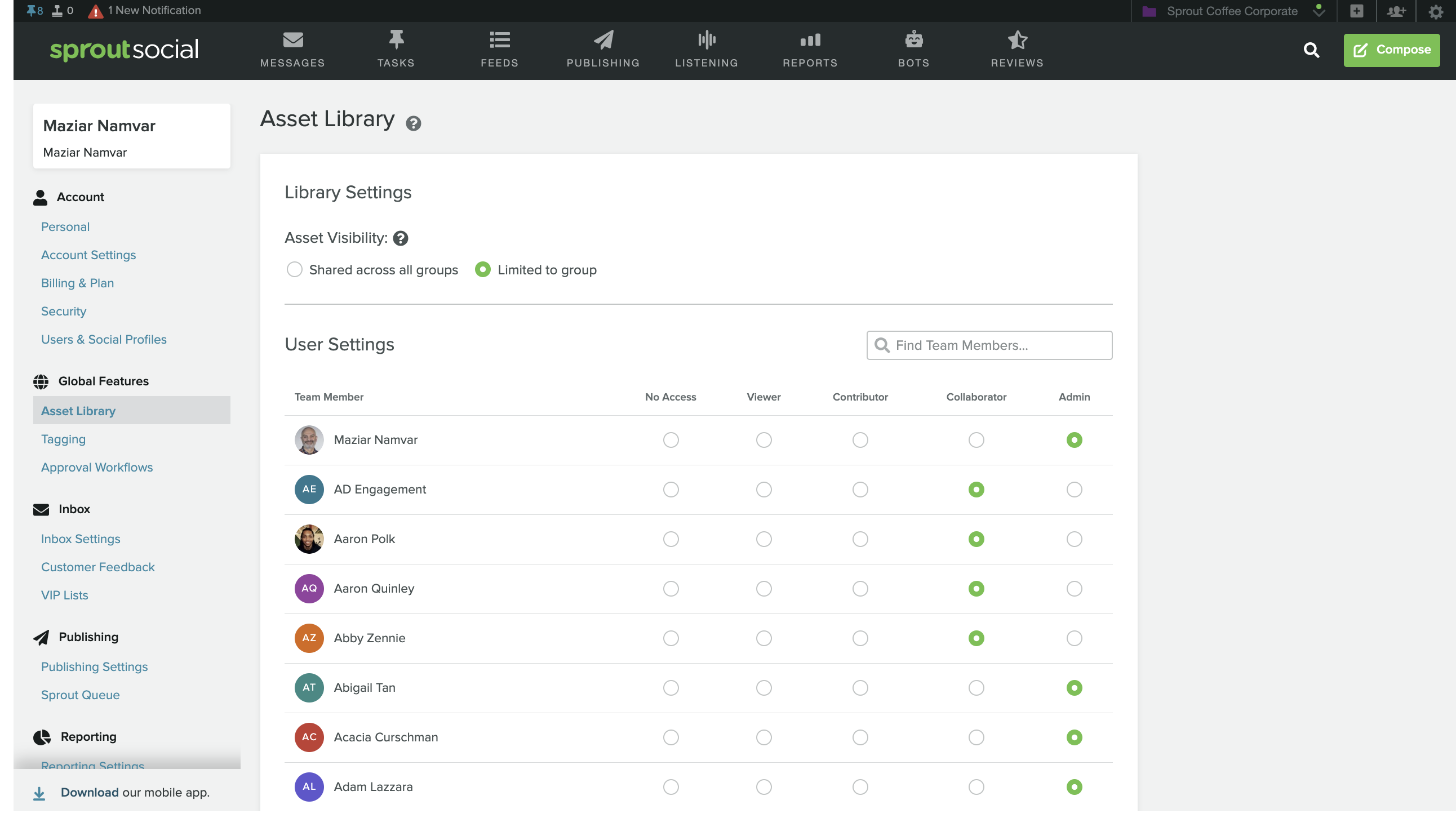This screenshot has height=827, width=1456.
Task: Click the Compose button
Action: (1391, 50)
